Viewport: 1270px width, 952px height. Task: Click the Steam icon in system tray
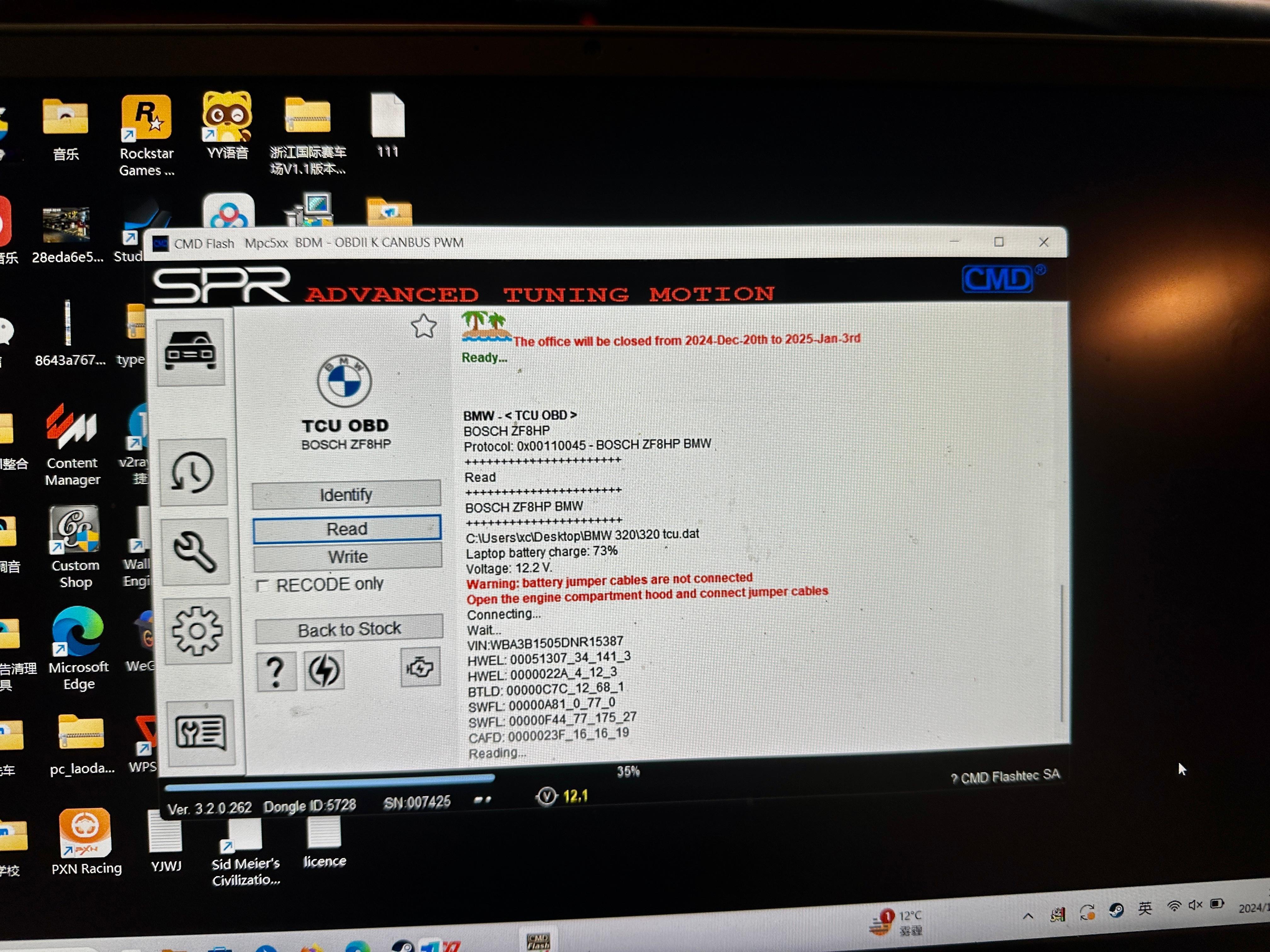coord(1116,911)
